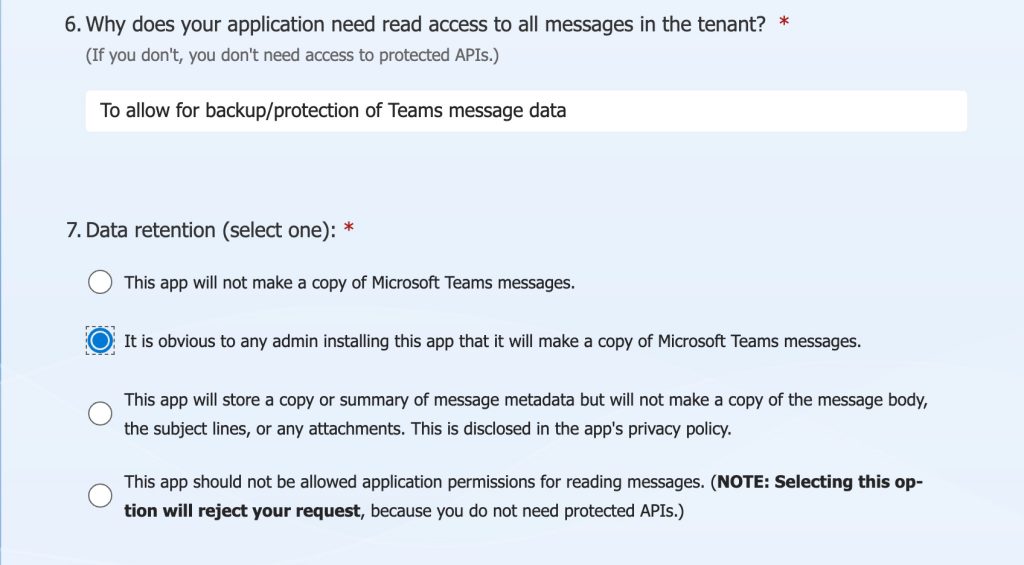
Task: Click the 'It is obvious to any admin' label text
Action: [492, 341]
